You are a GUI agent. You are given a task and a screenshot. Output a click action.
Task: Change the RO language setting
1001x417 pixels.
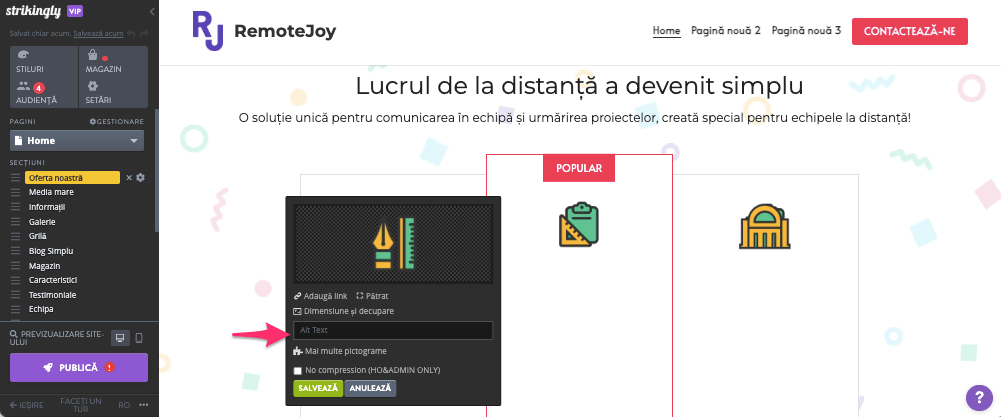[x=124, y=405]
